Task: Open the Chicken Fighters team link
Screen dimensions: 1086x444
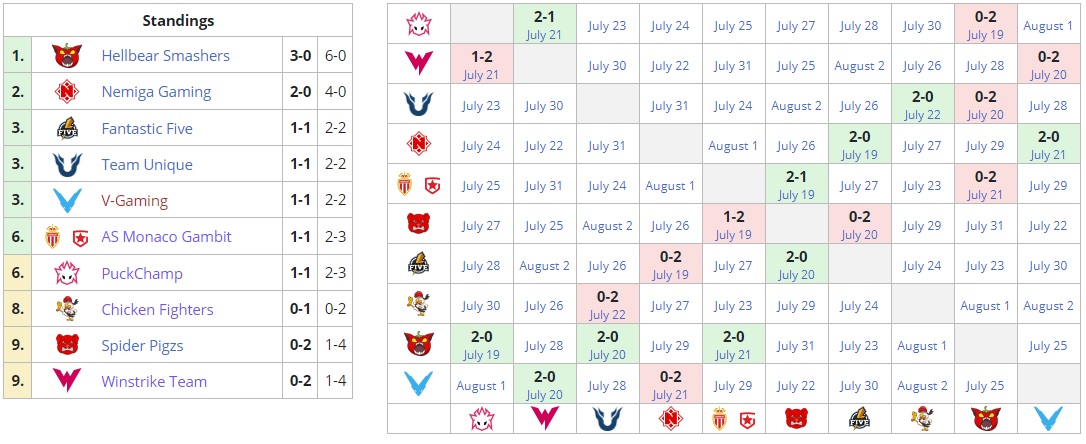Action: [x=157, y=310]
